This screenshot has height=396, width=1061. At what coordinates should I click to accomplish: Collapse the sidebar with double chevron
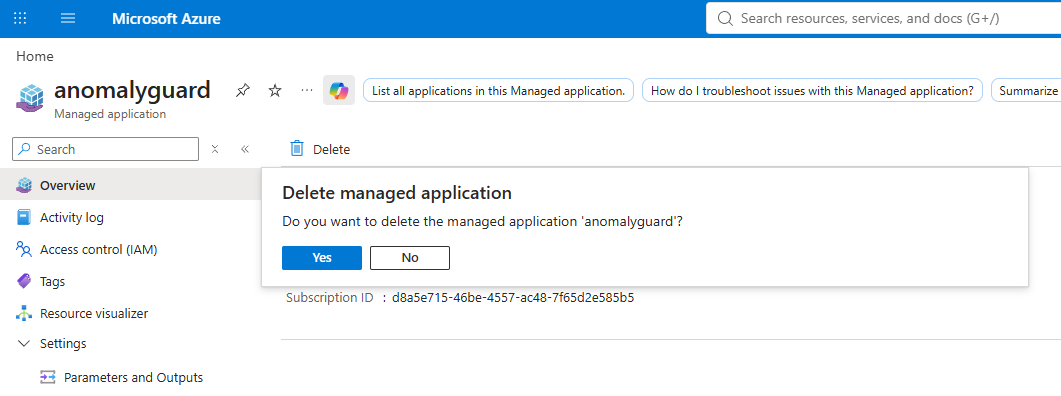pos(245,149)
